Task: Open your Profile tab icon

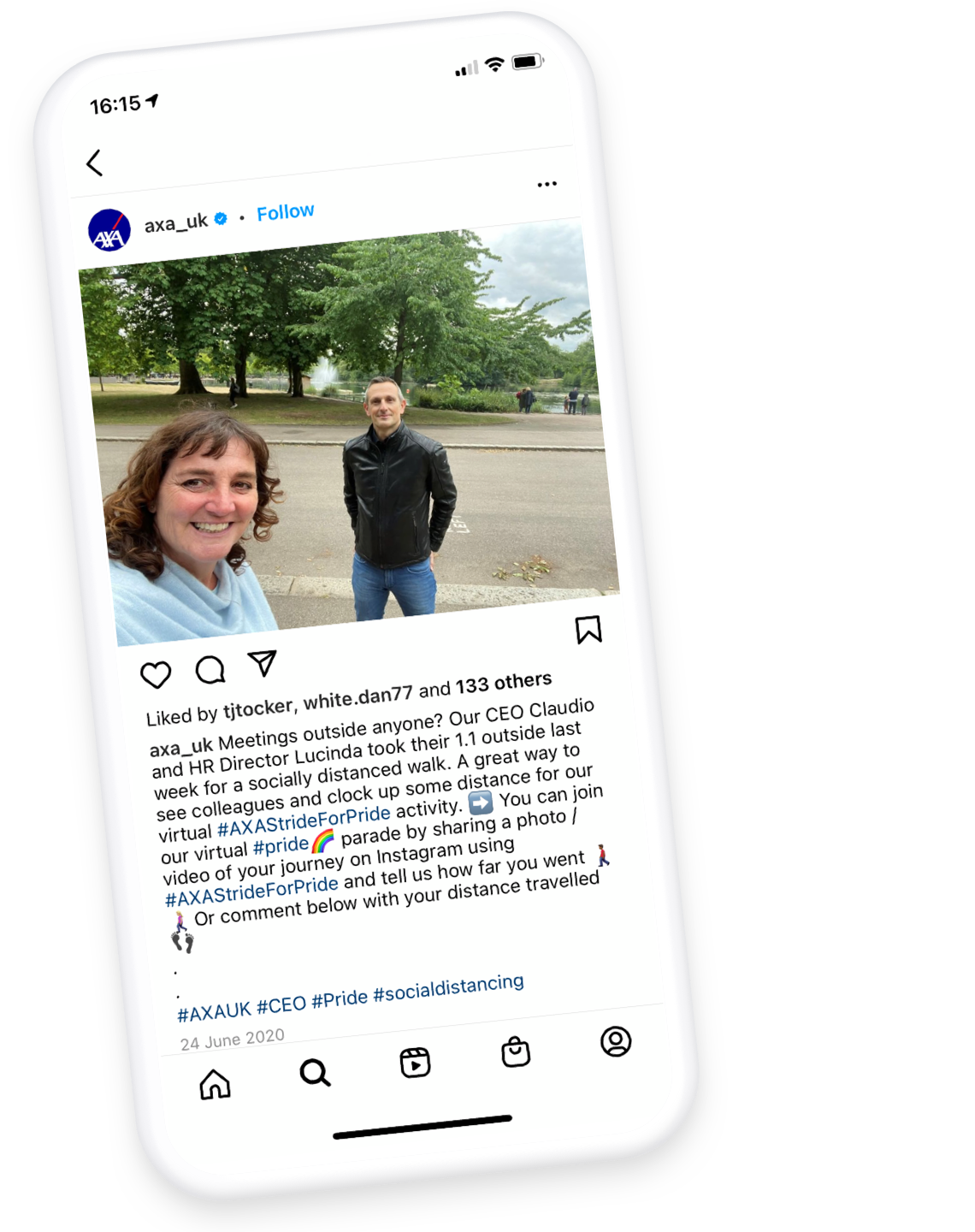Action: (616, 1041)
